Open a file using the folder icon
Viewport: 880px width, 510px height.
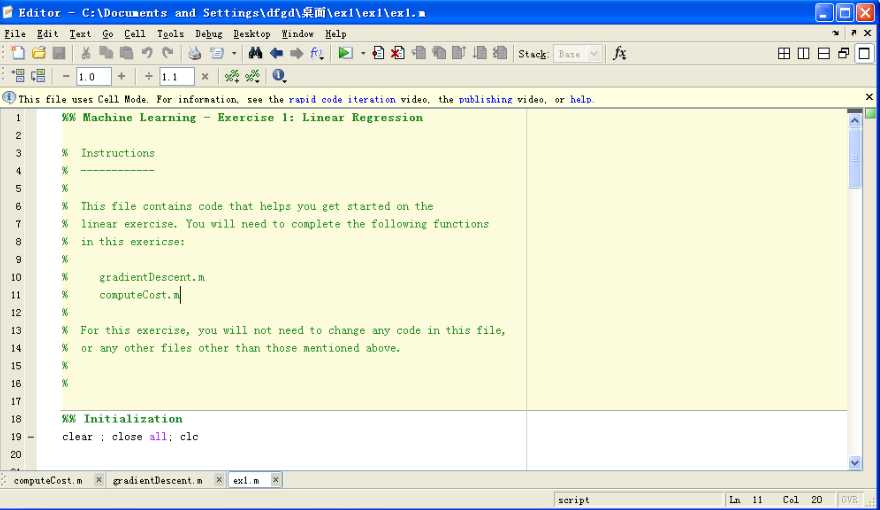pyautogui.click(x=39, y=53)
